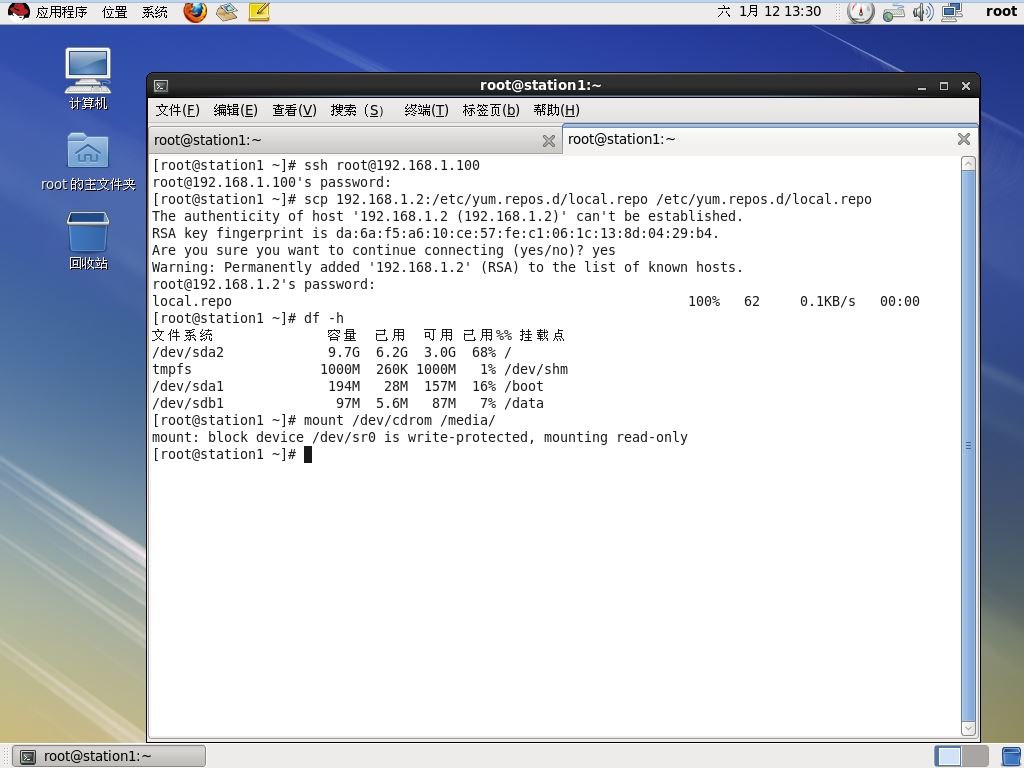
Task: Maximize the terminal window
Action: click(x=944, y=86)
